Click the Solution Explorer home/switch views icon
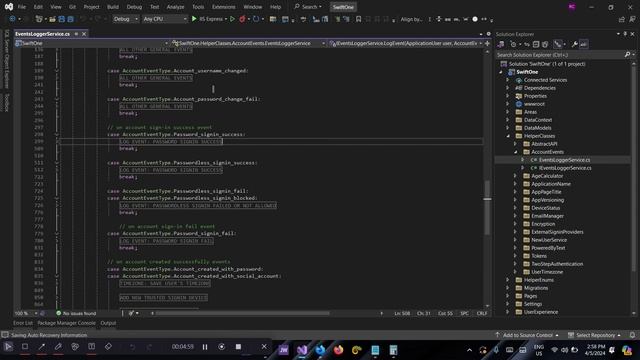640x360 pixels. click(501, 44)
